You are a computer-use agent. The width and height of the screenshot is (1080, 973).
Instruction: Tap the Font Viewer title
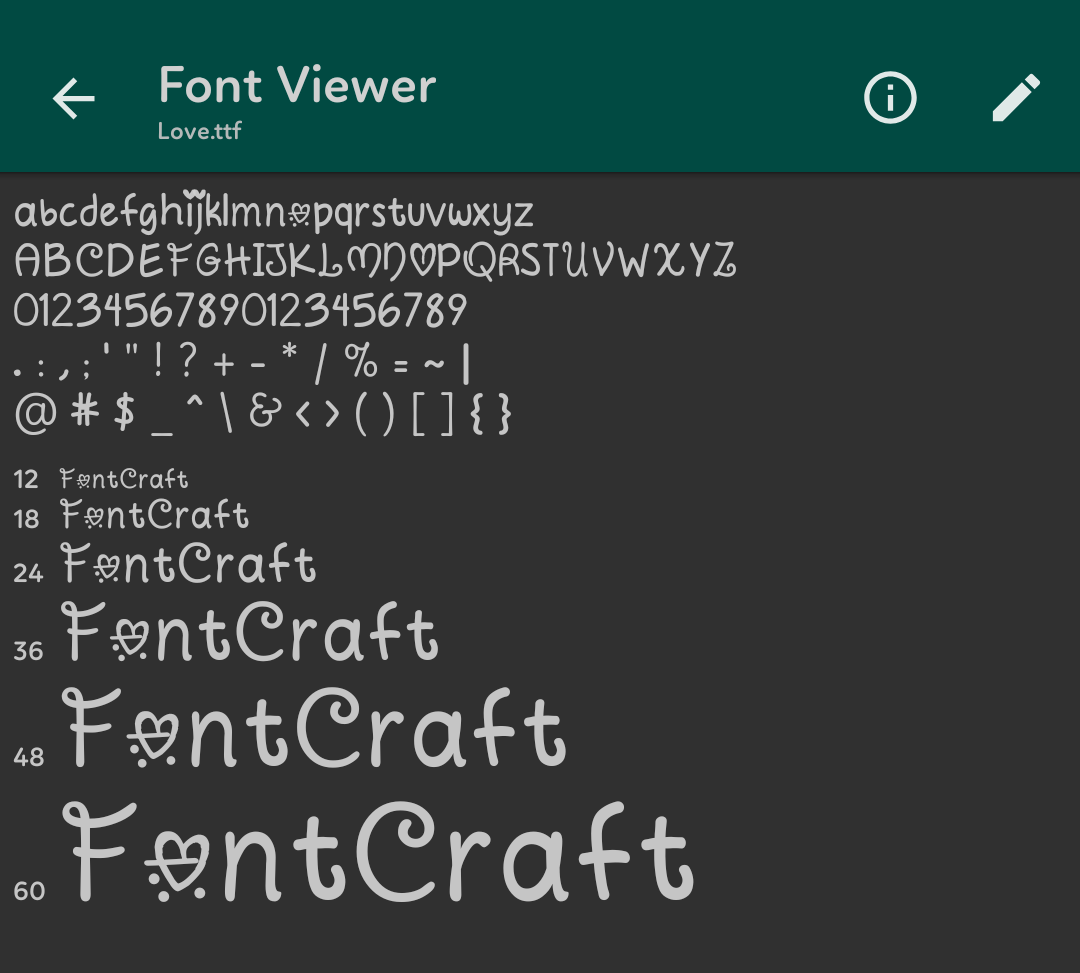tap(297, 85)
